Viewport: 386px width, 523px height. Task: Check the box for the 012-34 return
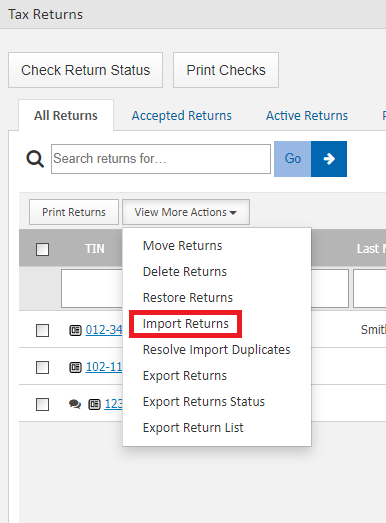42,331
